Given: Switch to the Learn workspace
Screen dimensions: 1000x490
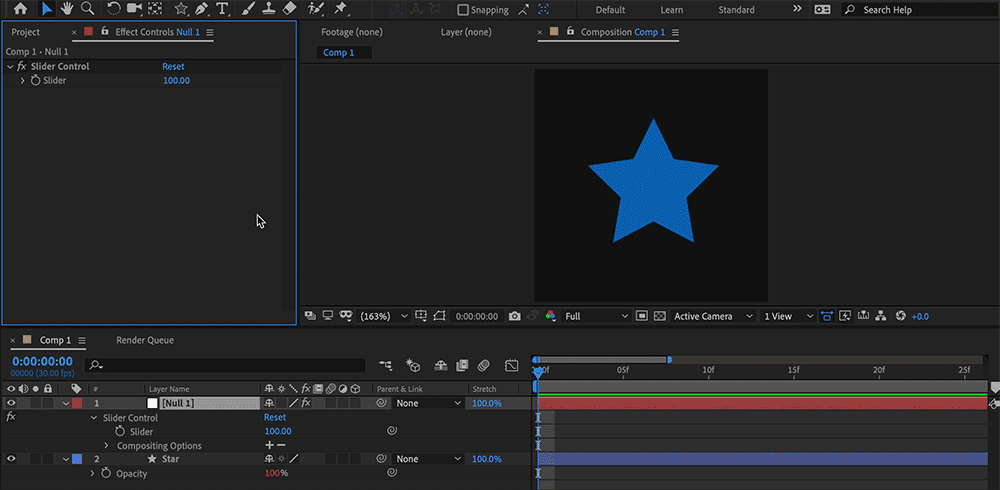Looking at the screenshot, I should [x=671, y=10].
